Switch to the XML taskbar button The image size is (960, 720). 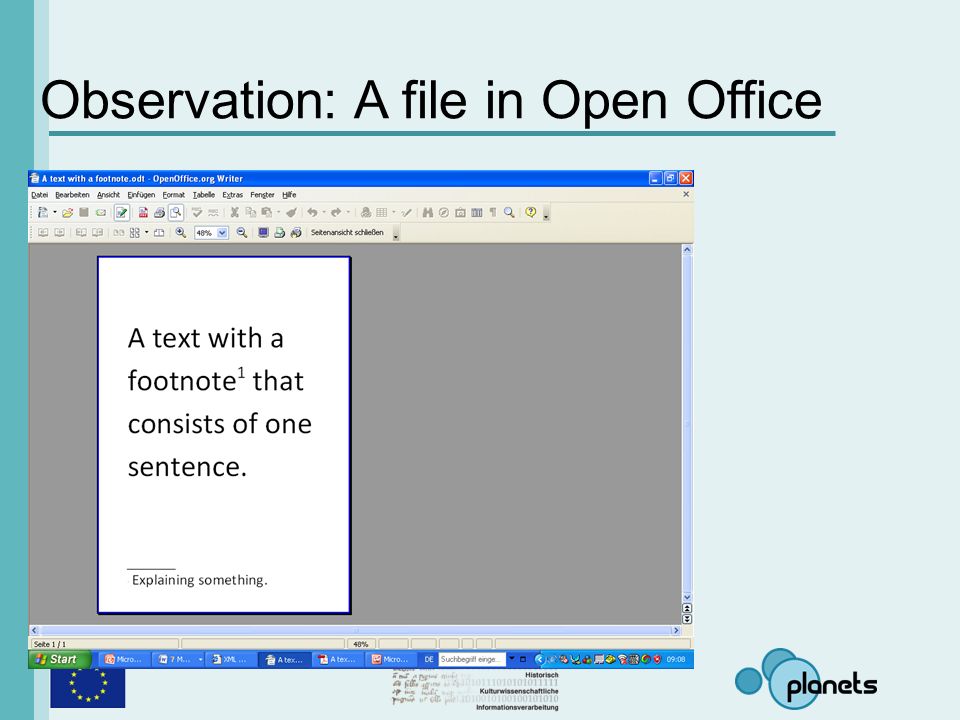[229, 659]
